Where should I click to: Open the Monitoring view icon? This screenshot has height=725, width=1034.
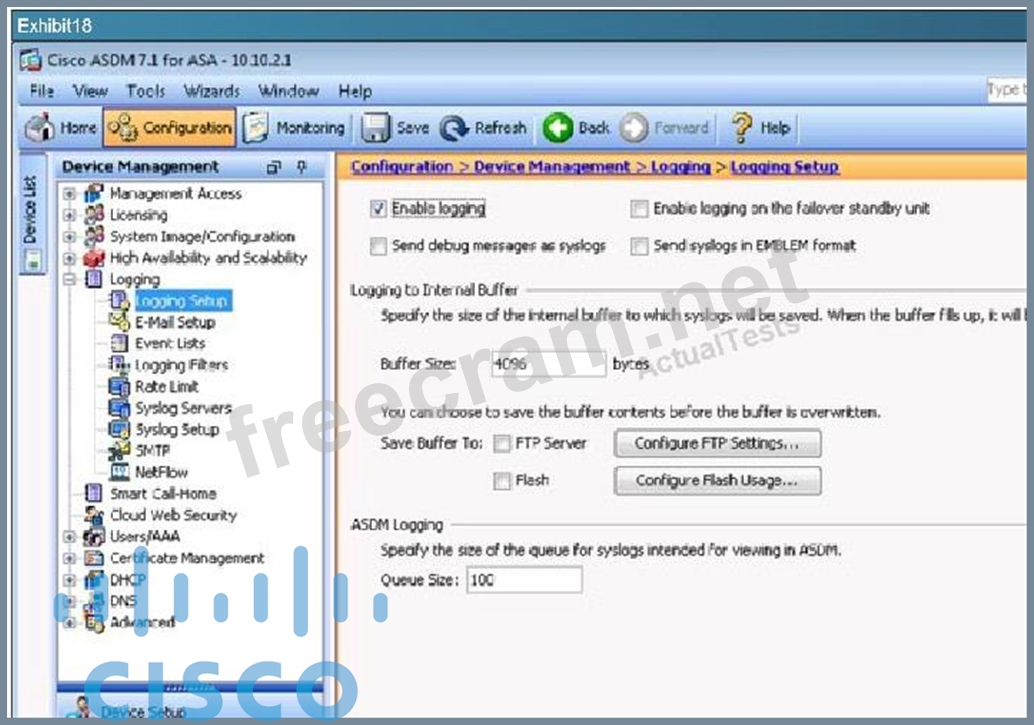[256, 128]
